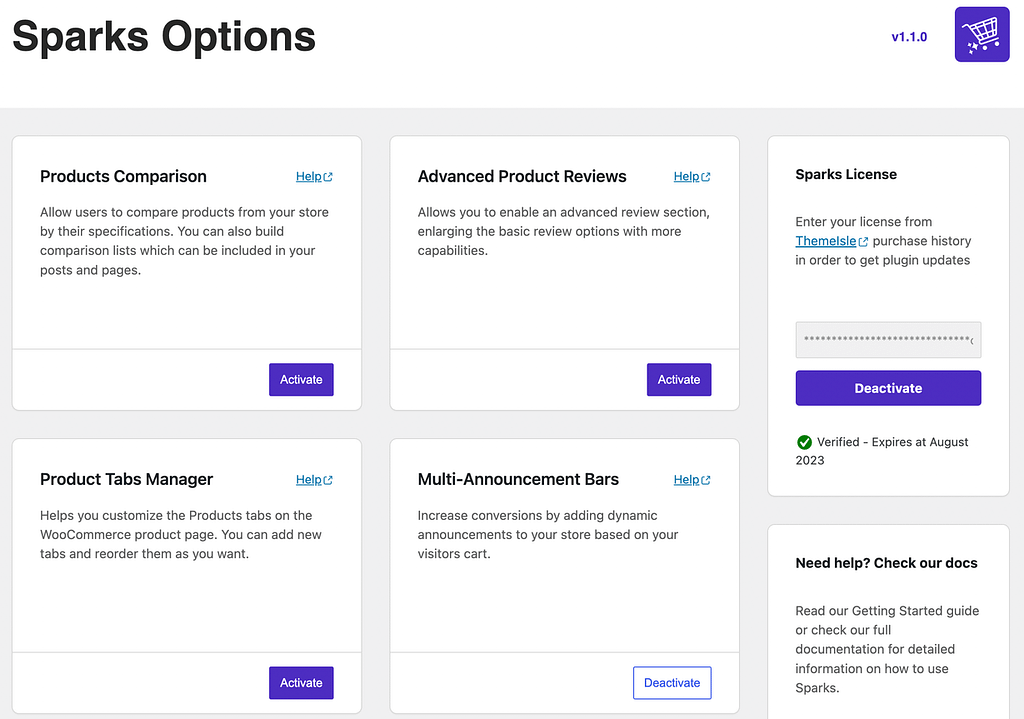Click the Products Comparison card title

pos(123,176)
